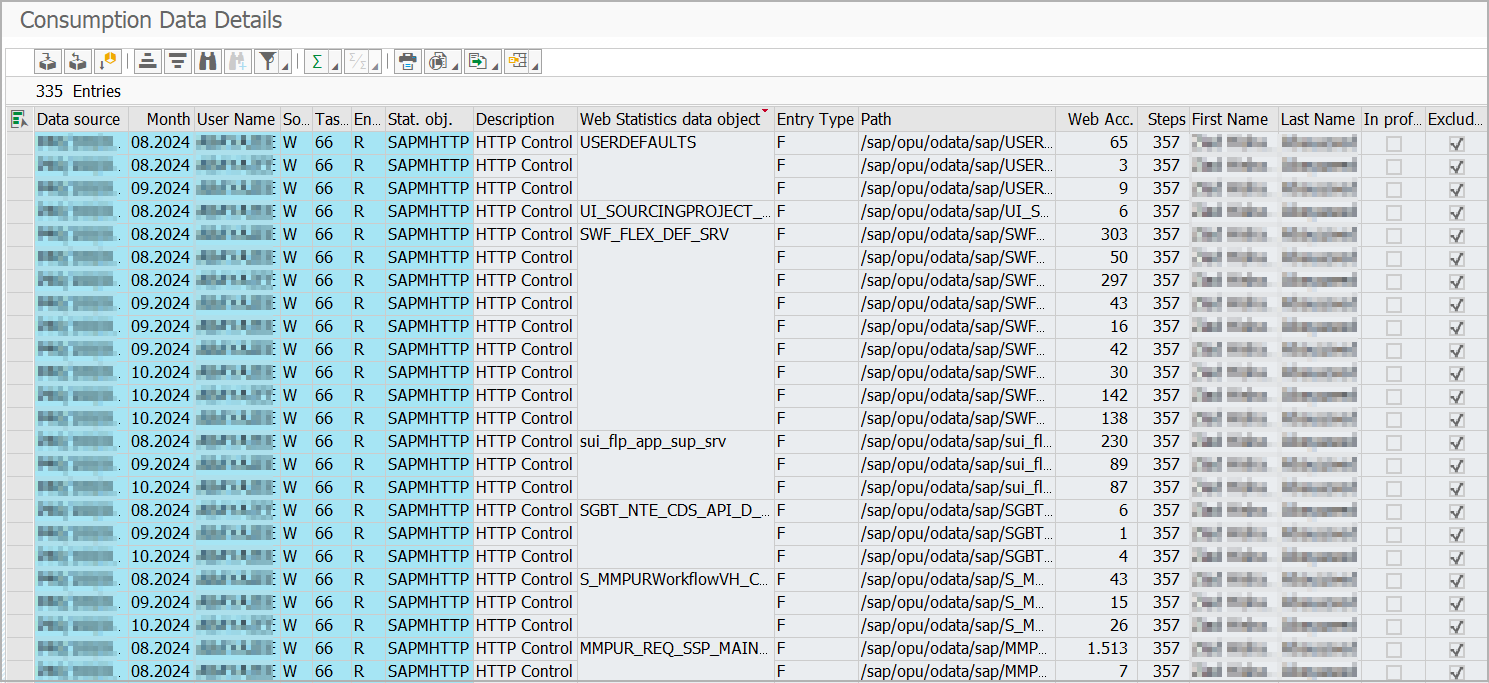Expand the Export dropdown arrow
The width and height of the screenshot is (1489, 683).
tap(496, 66)
